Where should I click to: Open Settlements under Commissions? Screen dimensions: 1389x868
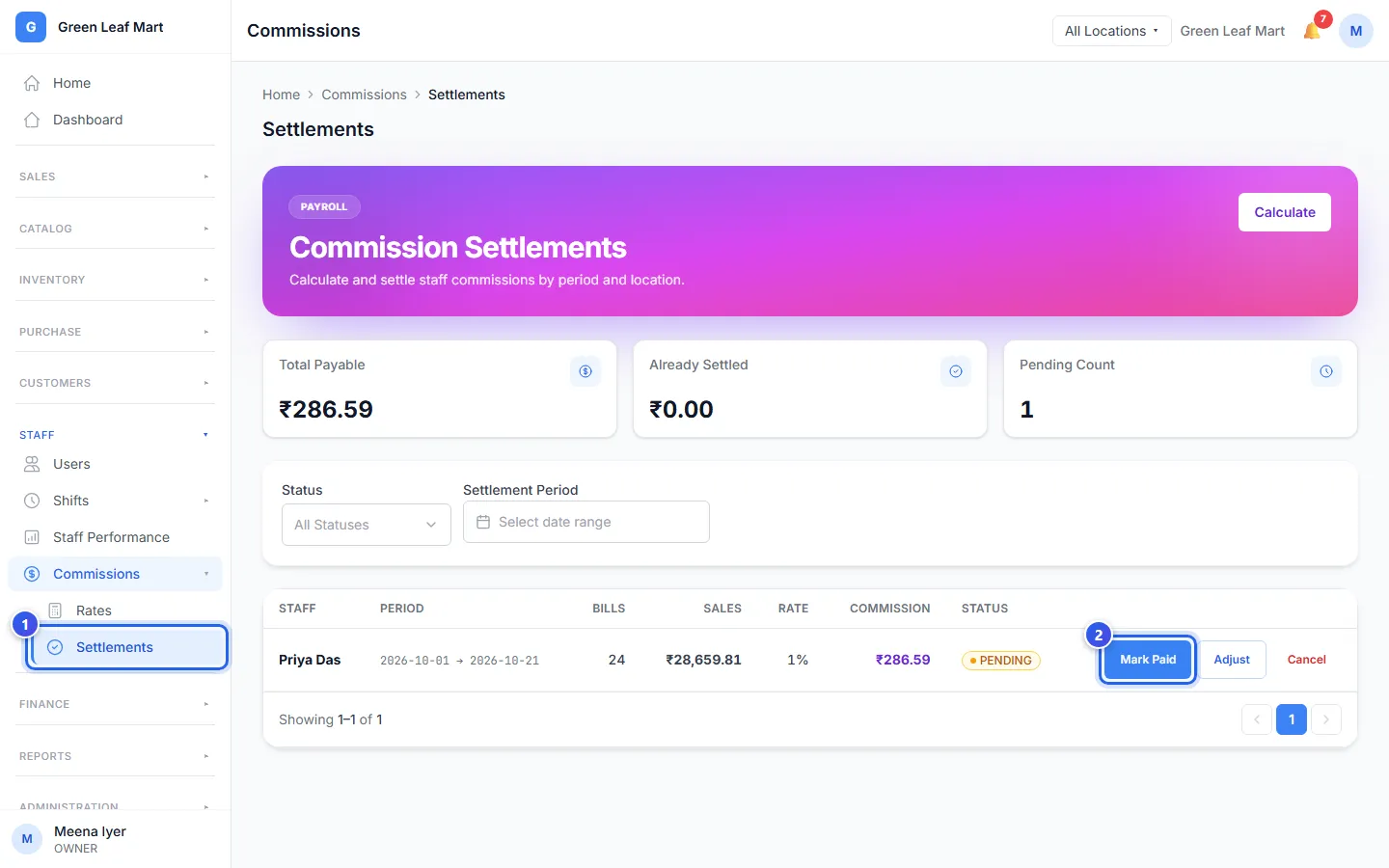(128, 647)
